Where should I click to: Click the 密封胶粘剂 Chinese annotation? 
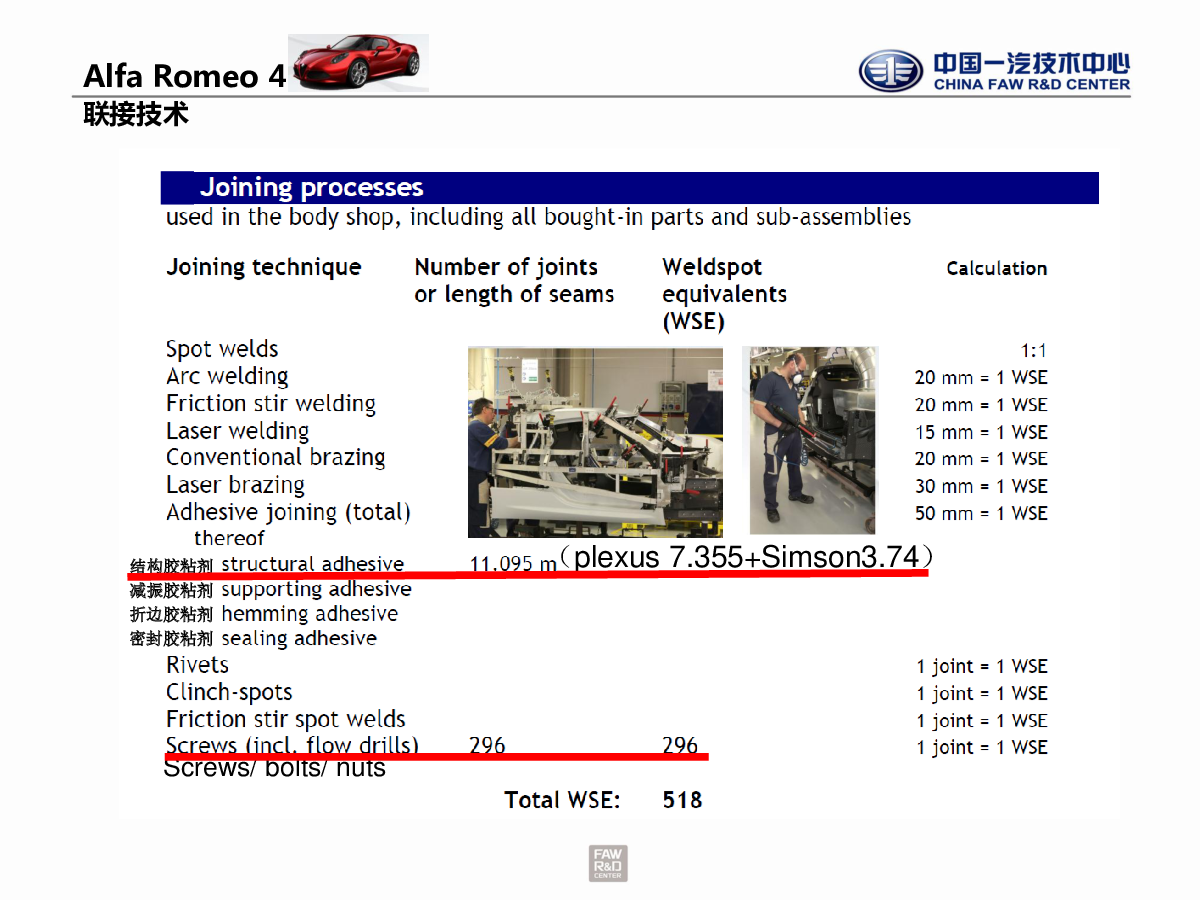point(171,639)
